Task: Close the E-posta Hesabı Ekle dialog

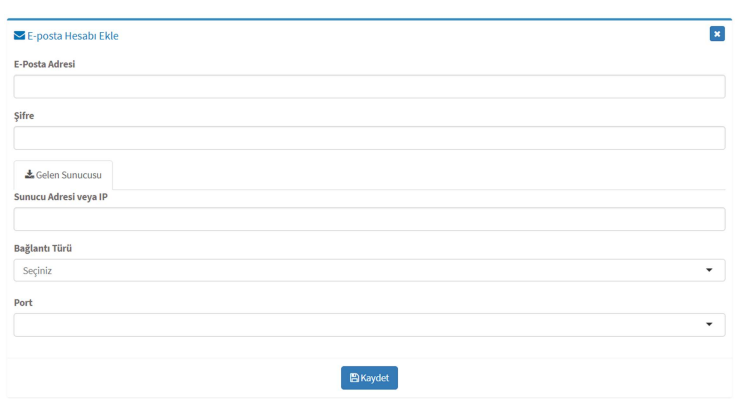Action: (717, 34)
